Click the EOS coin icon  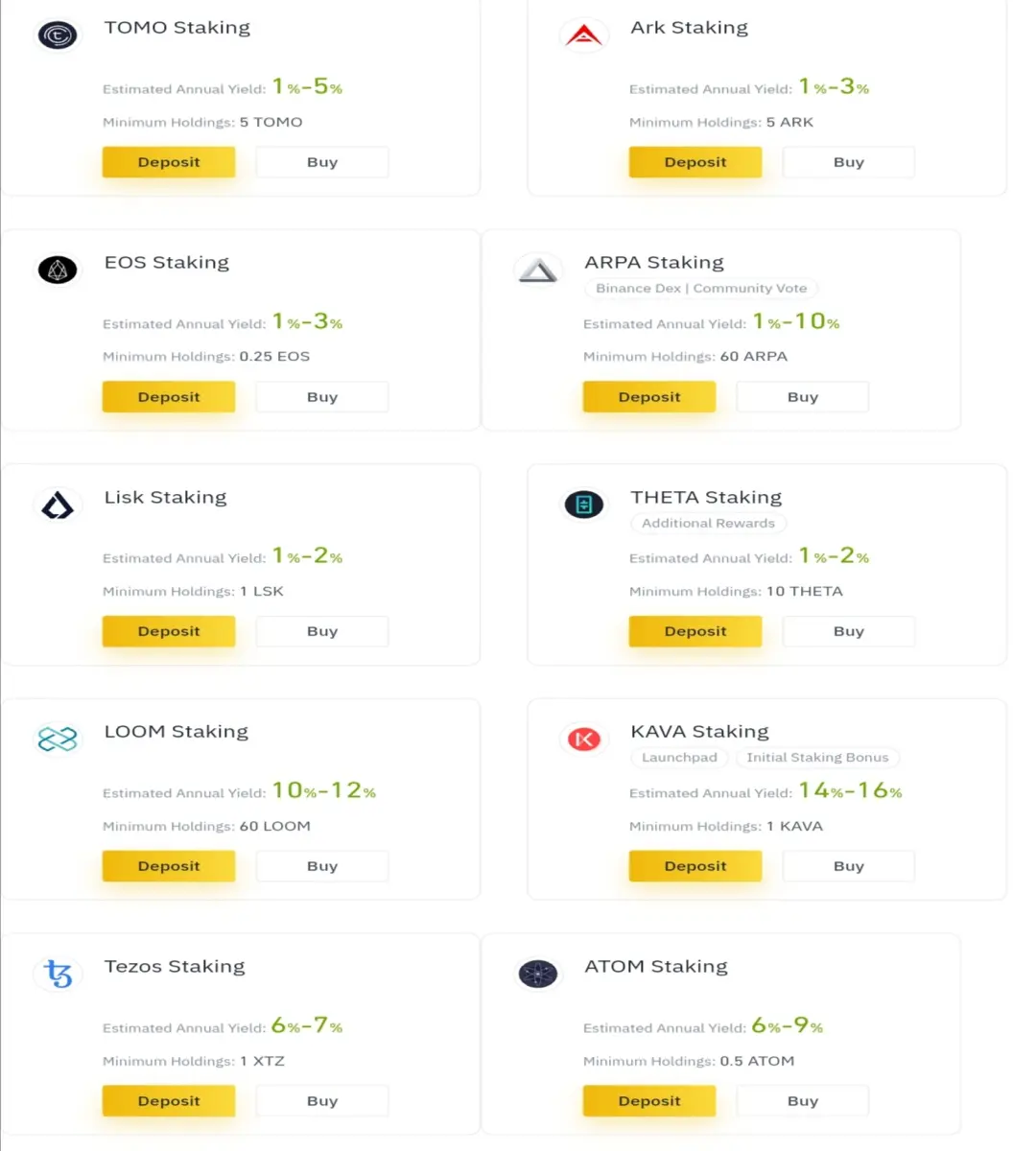click(58, 270)
